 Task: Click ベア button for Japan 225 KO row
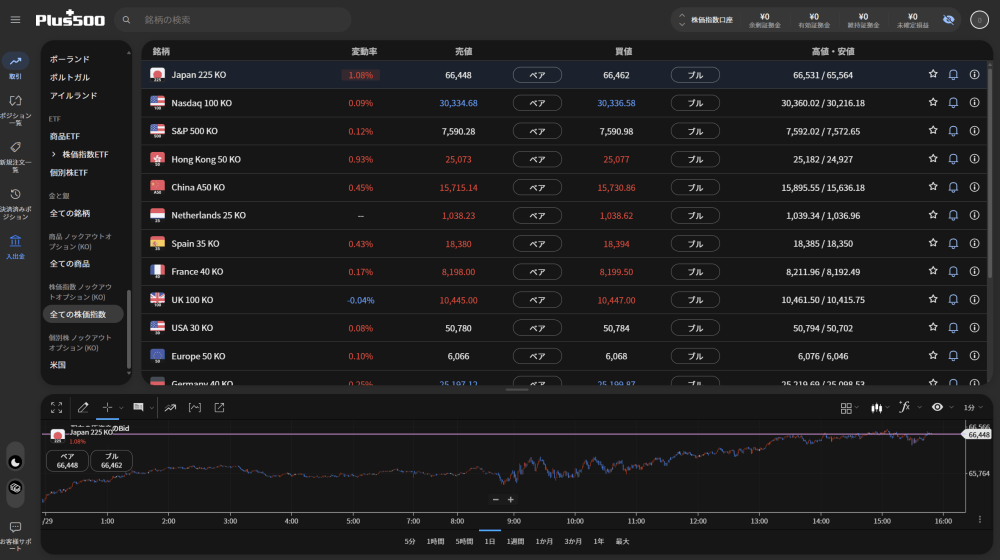(537, 75)
